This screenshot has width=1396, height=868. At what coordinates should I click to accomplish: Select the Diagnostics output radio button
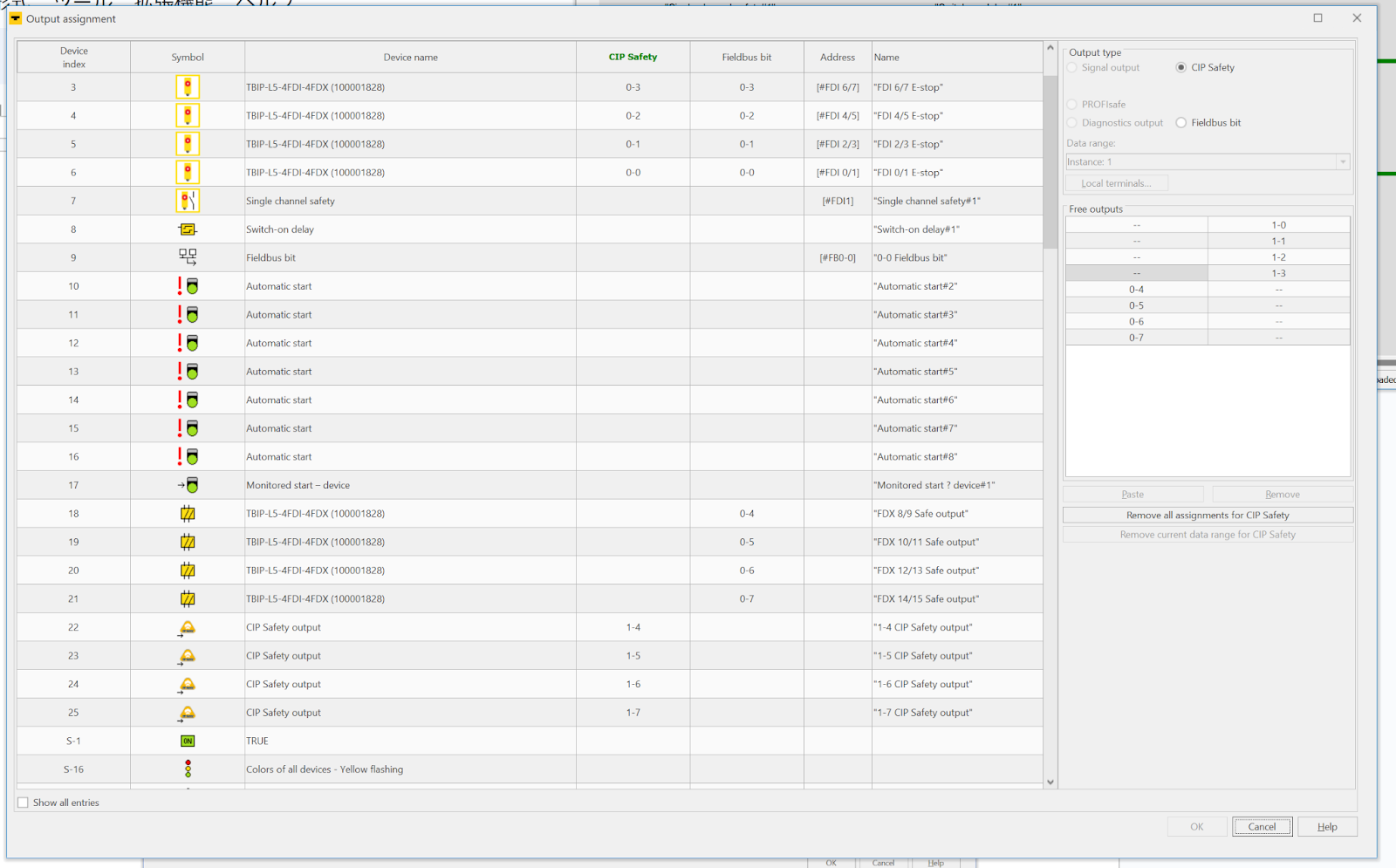(1072, 123)
